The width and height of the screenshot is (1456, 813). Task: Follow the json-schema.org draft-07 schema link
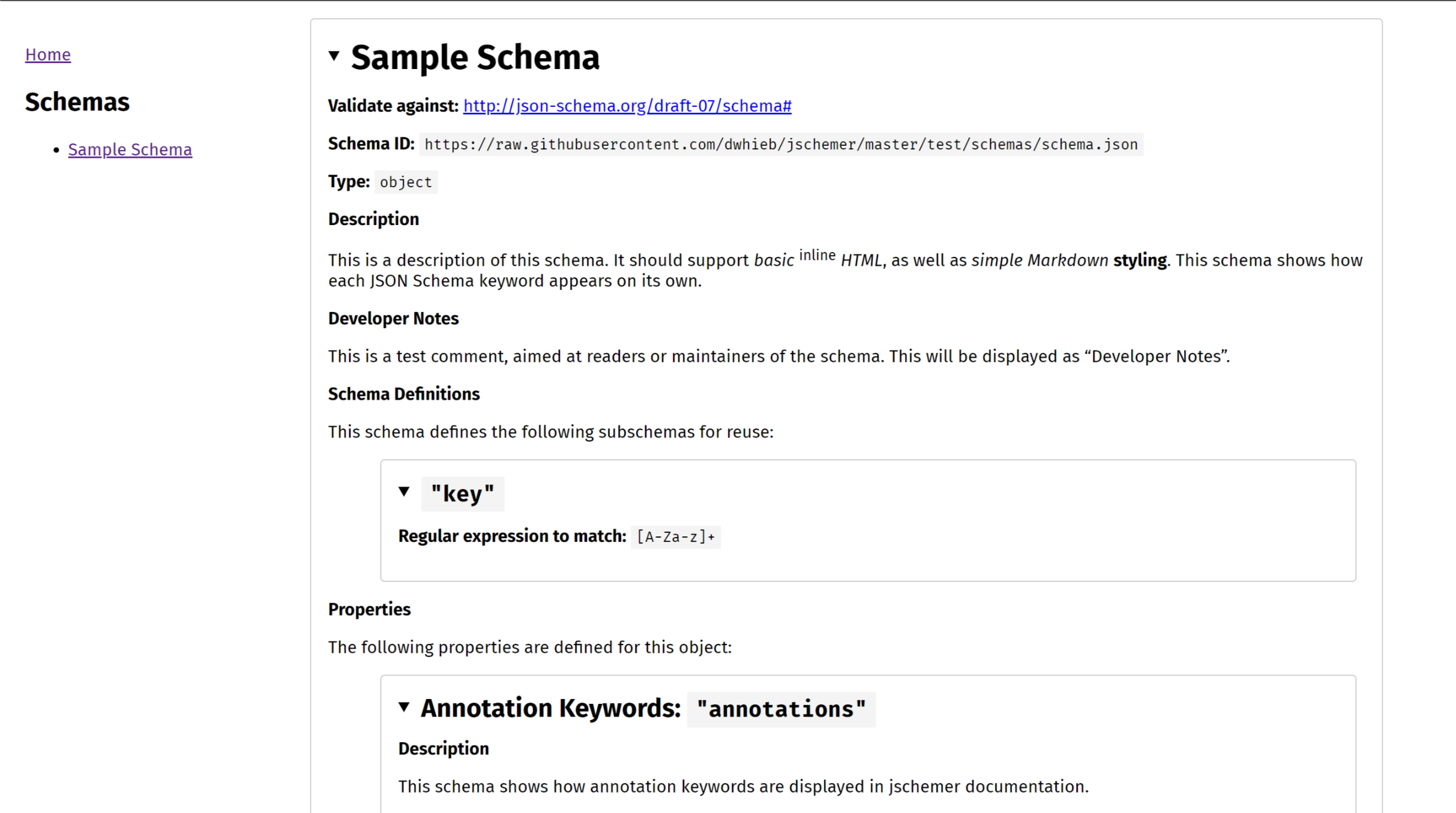tap(627, 106)
